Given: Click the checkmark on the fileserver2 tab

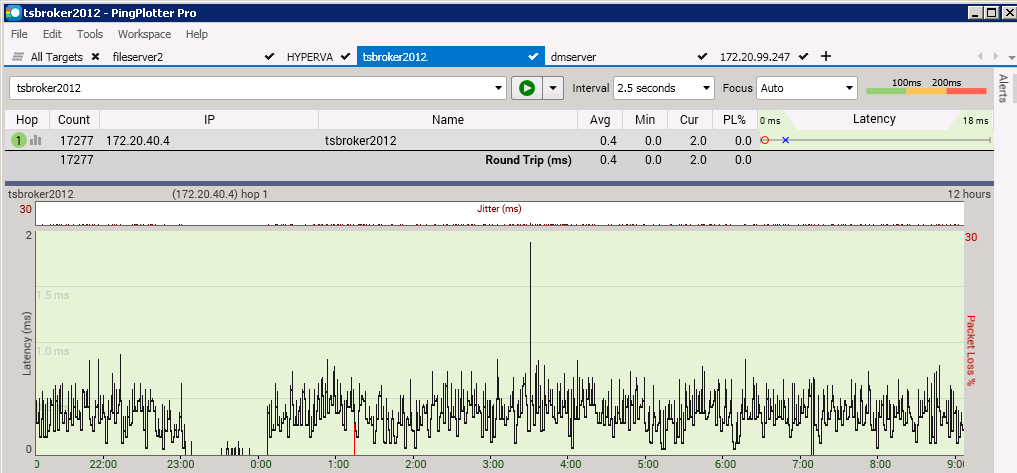Looking at the screenshot, I should (x=270, y=57).
